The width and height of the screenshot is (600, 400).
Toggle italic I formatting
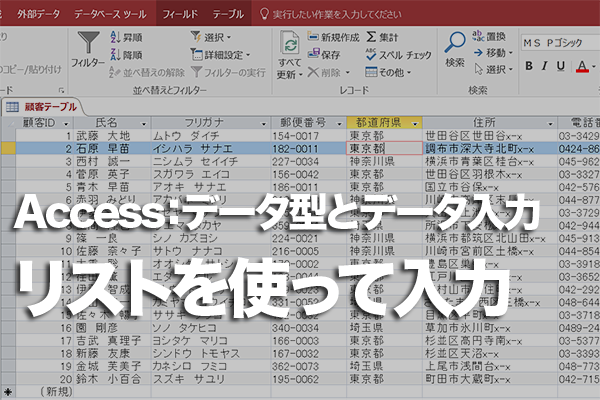click(545, 66)
